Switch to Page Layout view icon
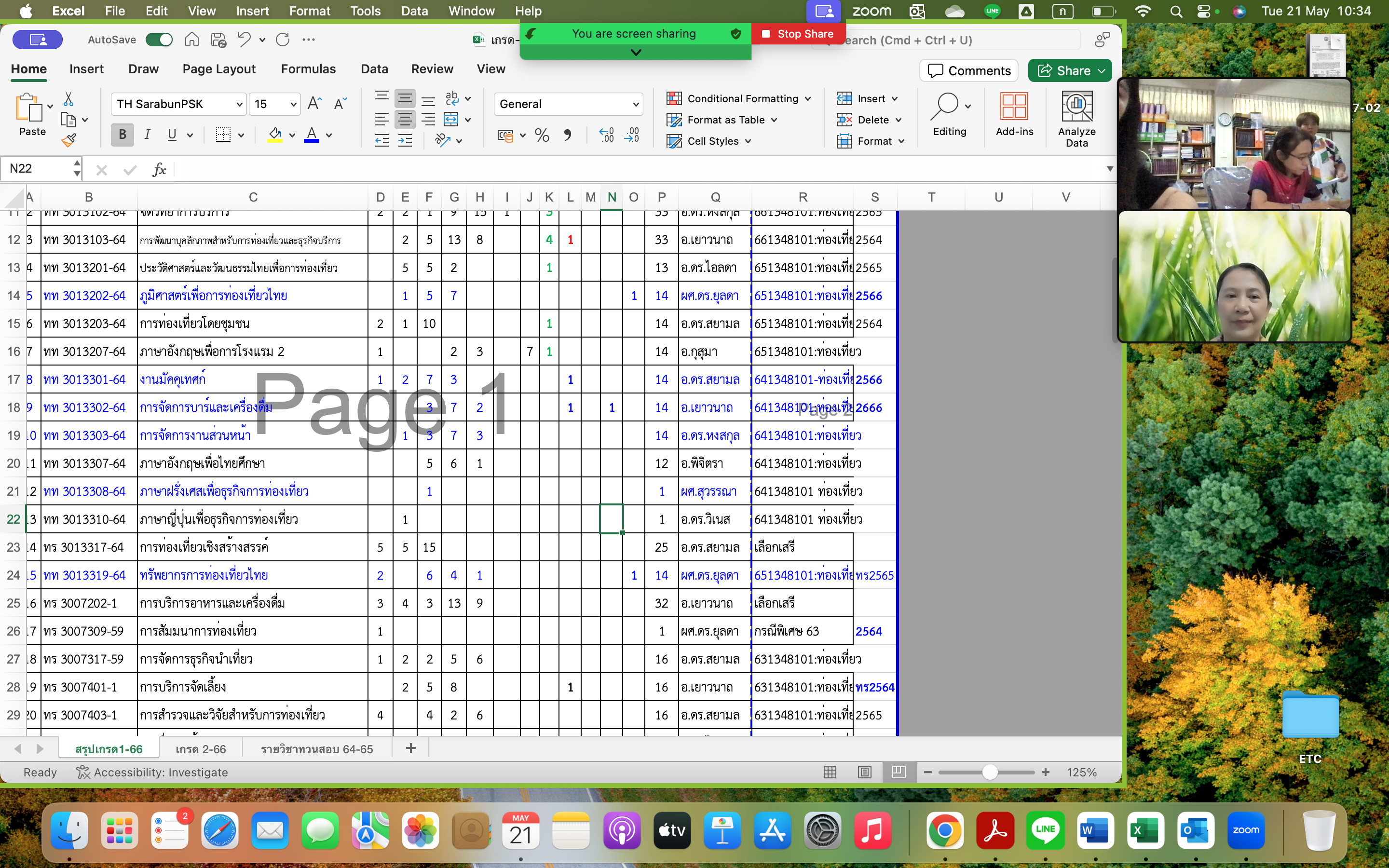 point(864,772)
